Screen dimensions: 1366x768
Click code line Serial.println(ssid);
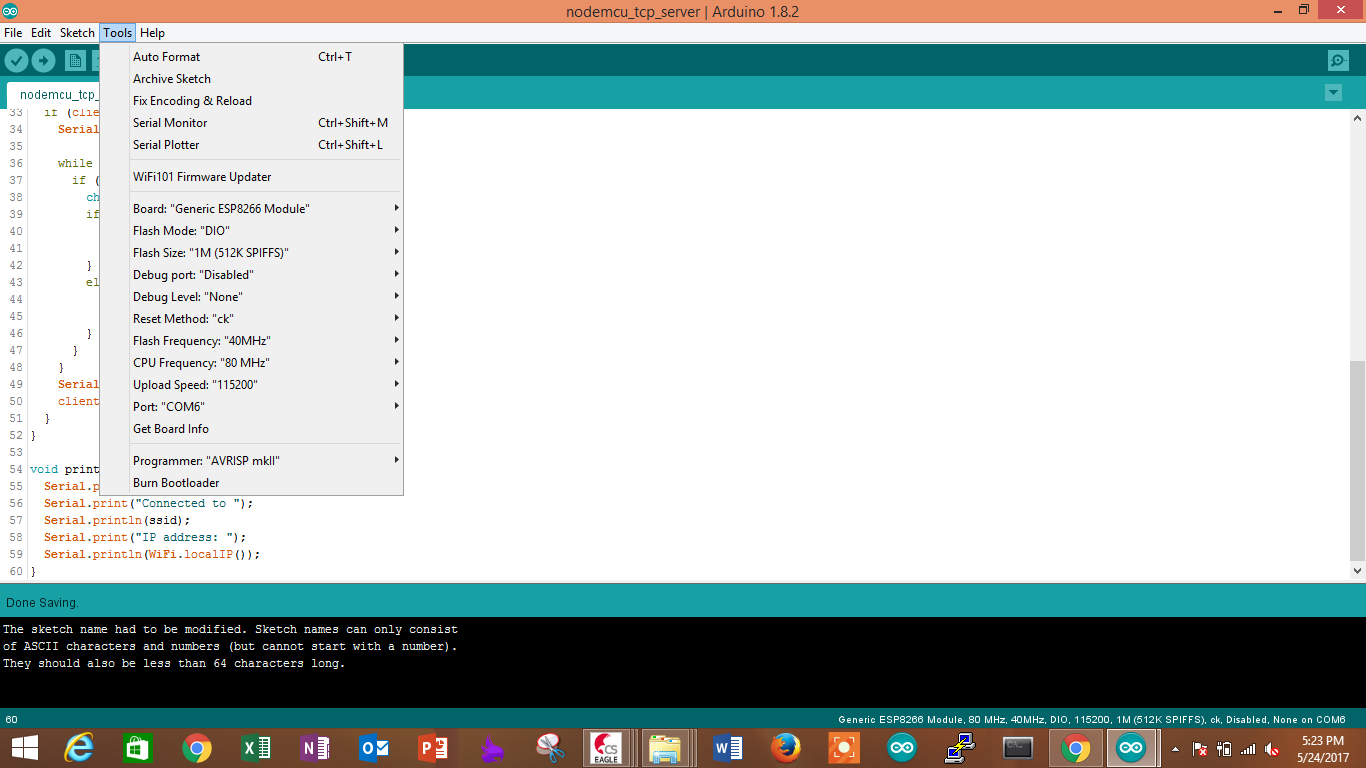[x=117, y=520]
